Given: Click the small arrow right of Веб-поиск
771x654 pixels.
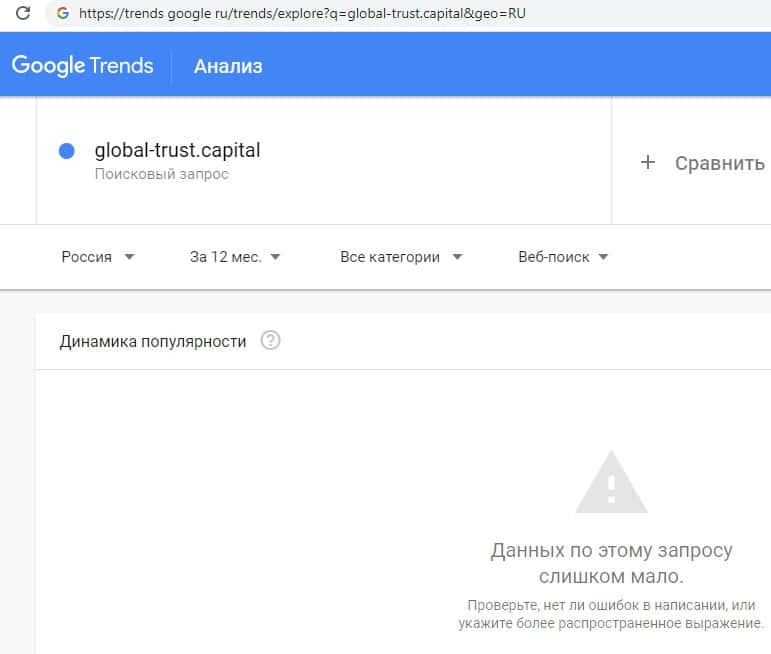Looking at the screenshot, I should pyautogui.click(x=603, y=257).
